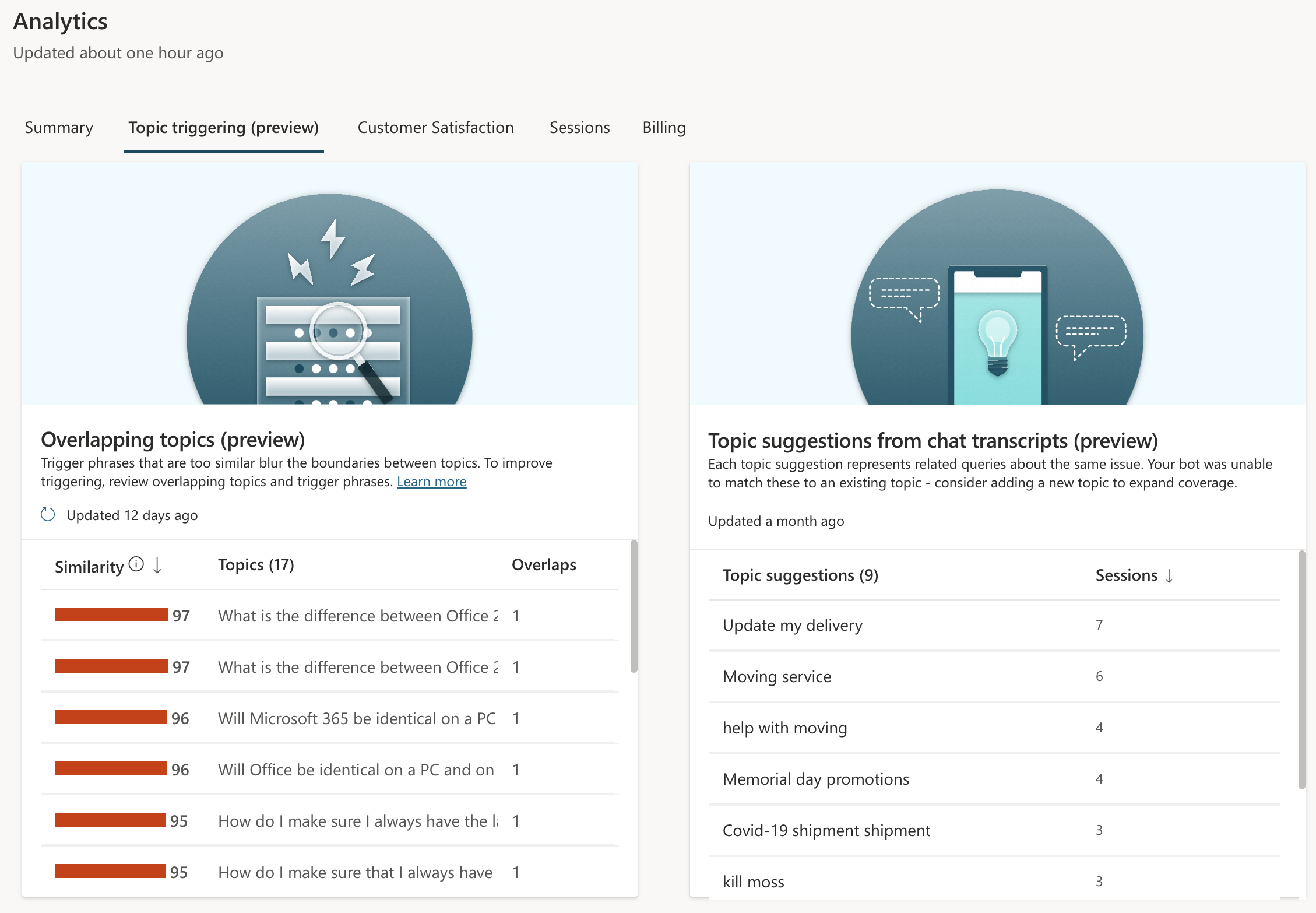1316x913 pixels.
Task: Open the Learn more link about overlapping topics
Action: point(431,482)
